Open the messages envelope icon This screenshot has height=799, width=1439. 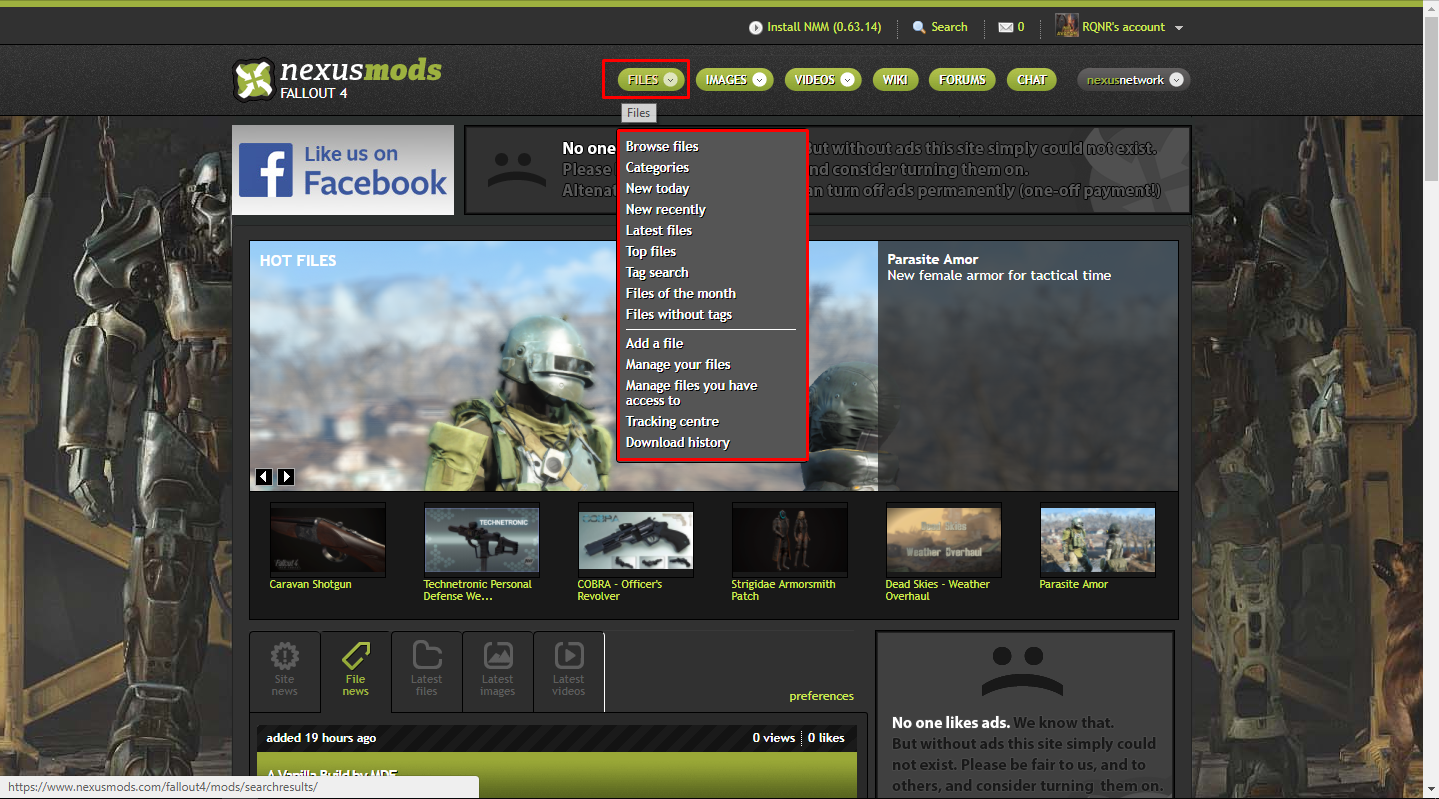point(1006,27)
